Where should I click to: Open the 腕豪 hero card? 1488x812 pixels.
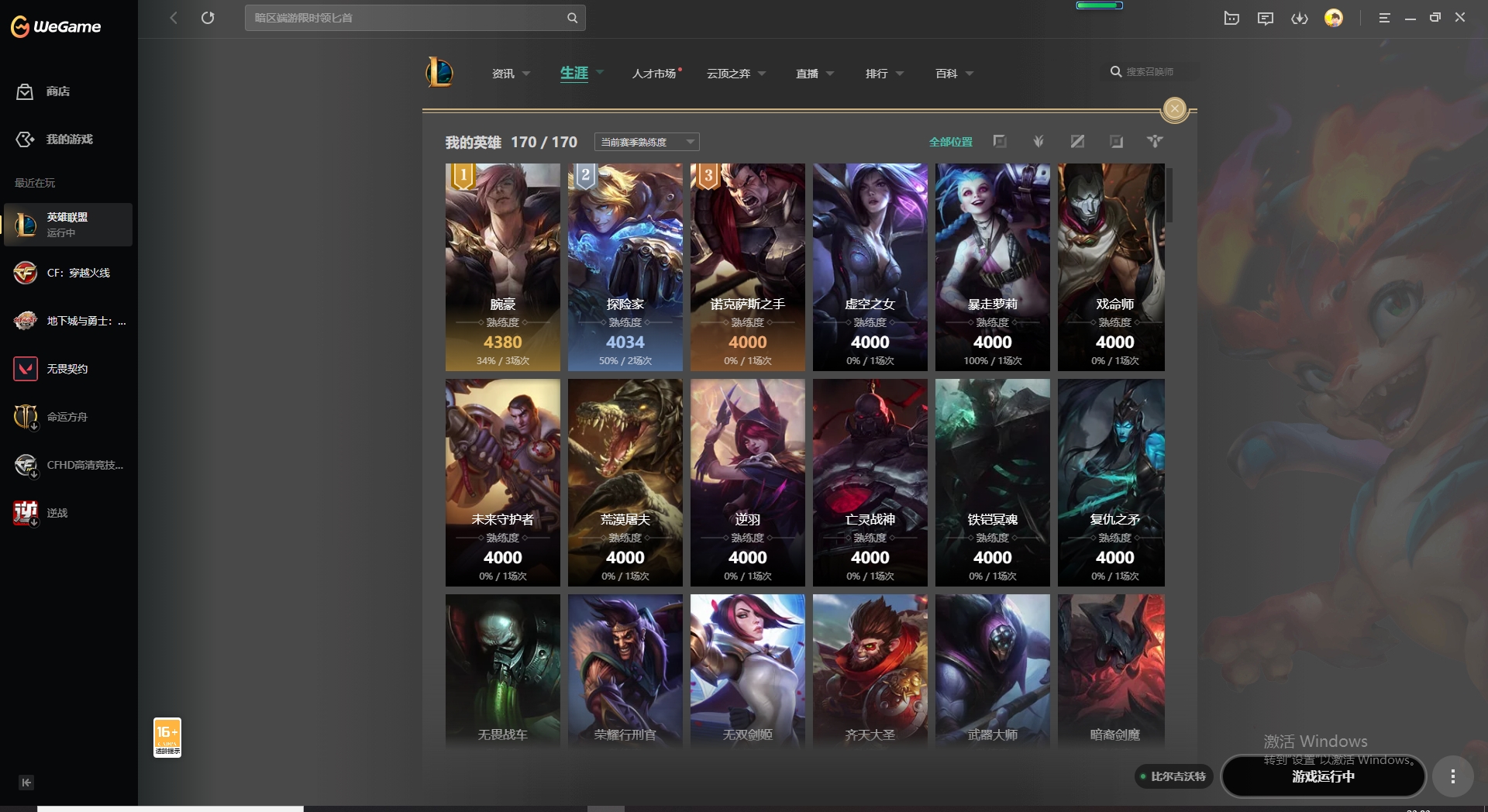click(x=503, y=267)
